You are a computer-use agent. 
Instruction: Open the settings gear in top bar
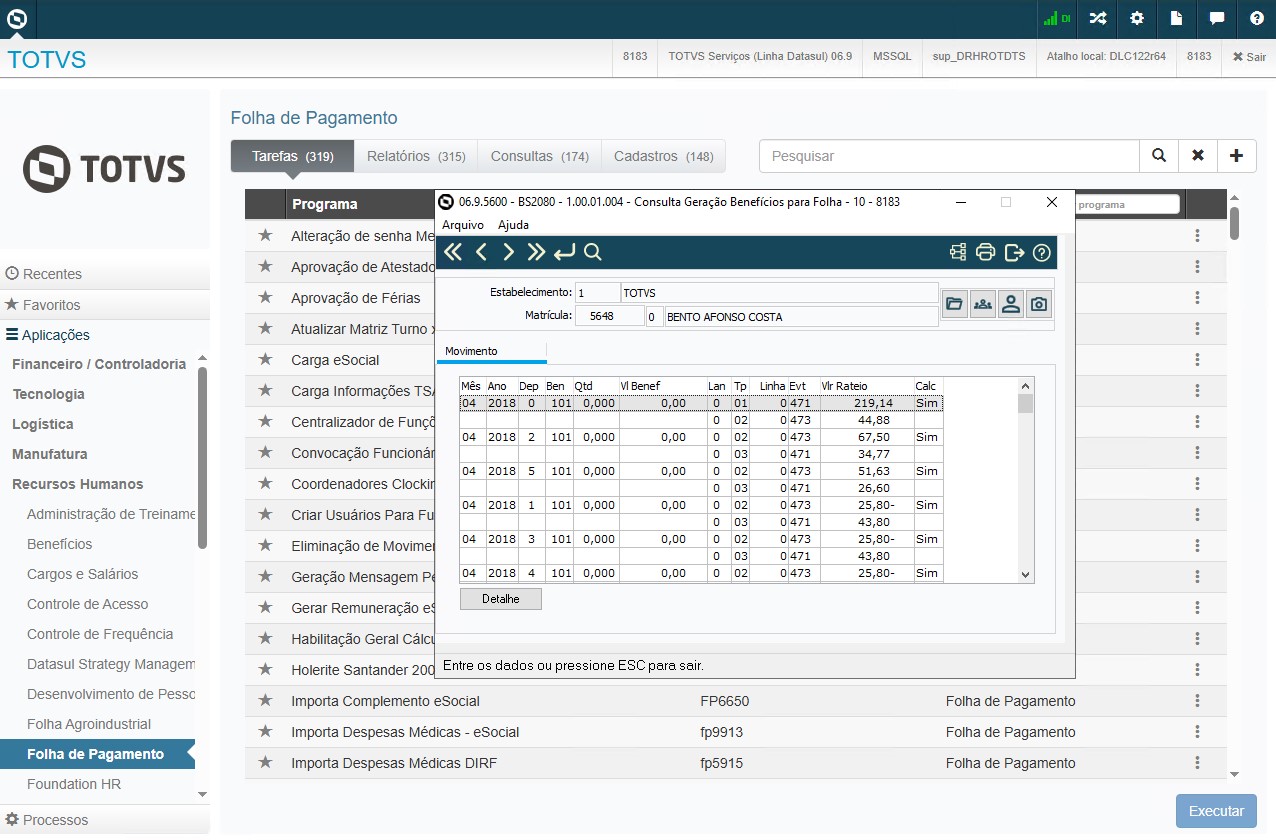pyautogui.click(x=1137, y=18)
